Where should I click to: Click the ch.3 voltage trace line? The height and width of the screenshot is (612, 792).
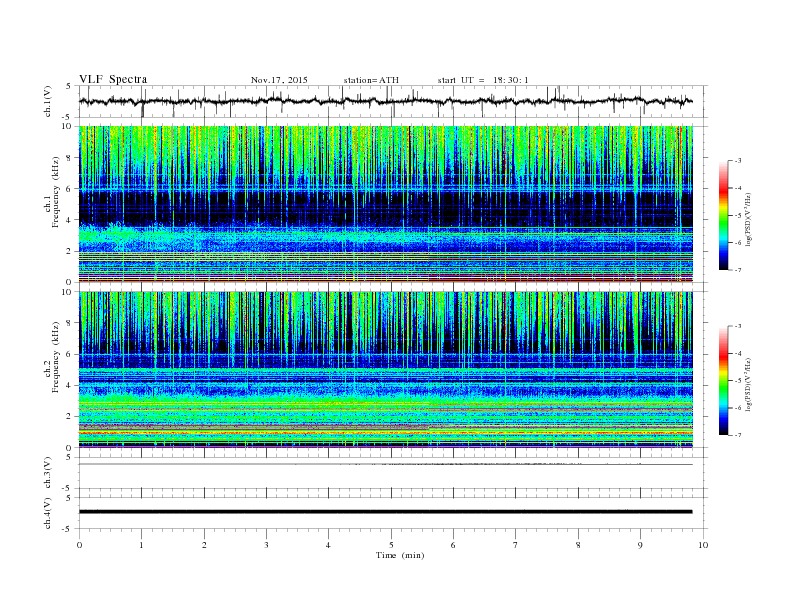point(385,464)
